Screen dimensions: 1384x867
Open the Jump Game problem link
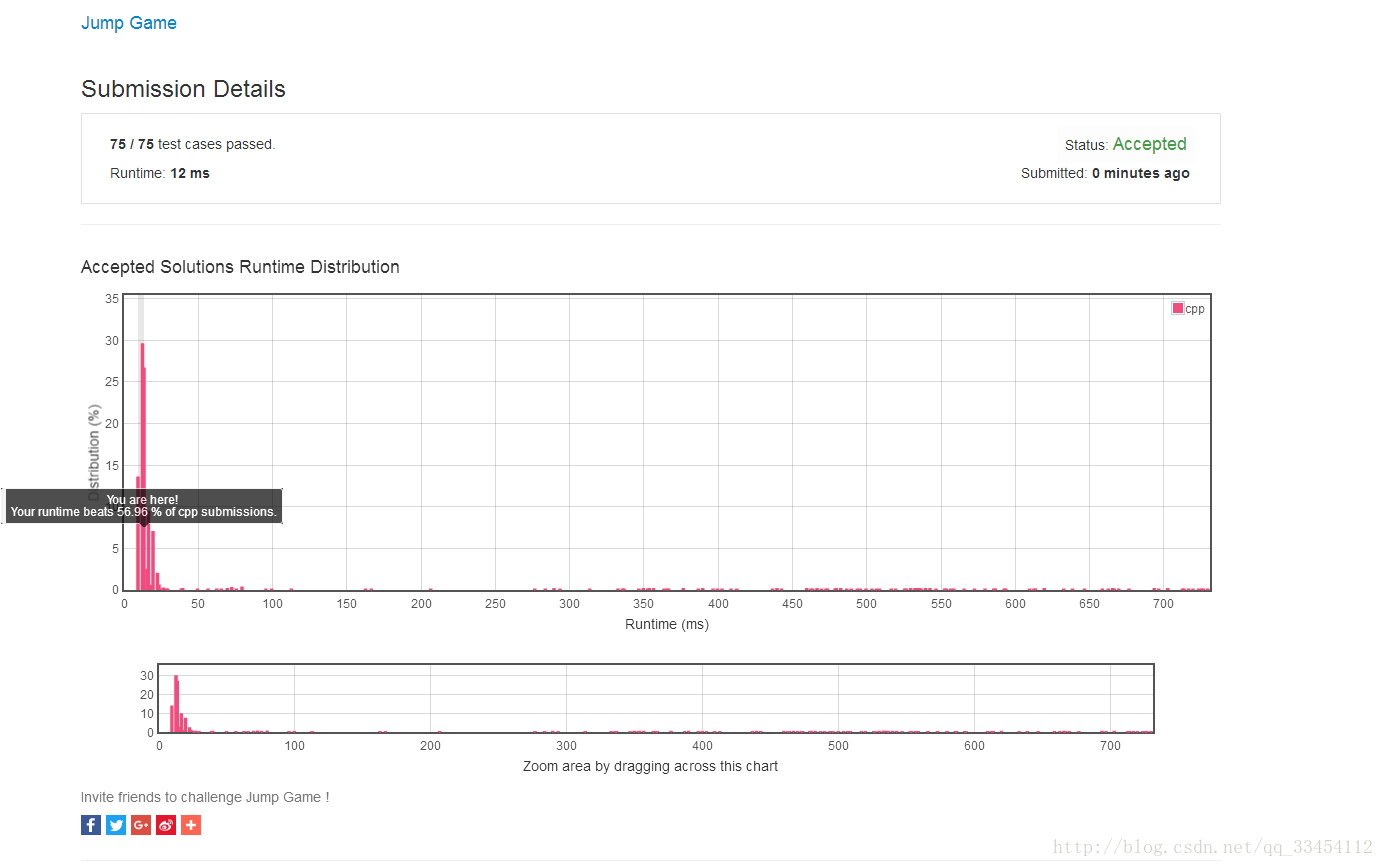(x=129, y=23)
